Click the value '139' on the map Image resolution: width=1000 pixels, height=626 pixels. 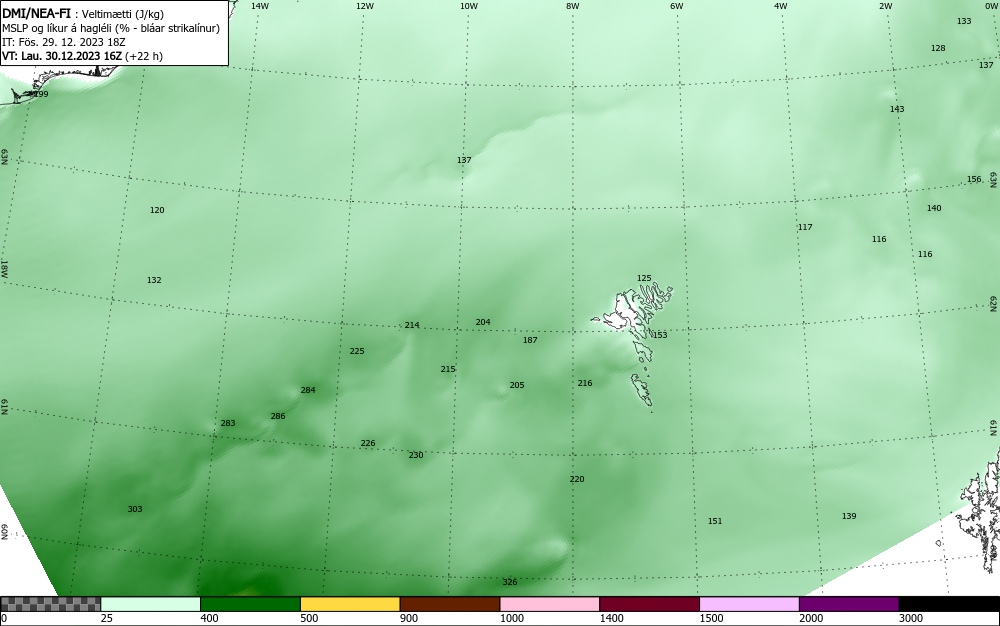(x=849, y=516)
